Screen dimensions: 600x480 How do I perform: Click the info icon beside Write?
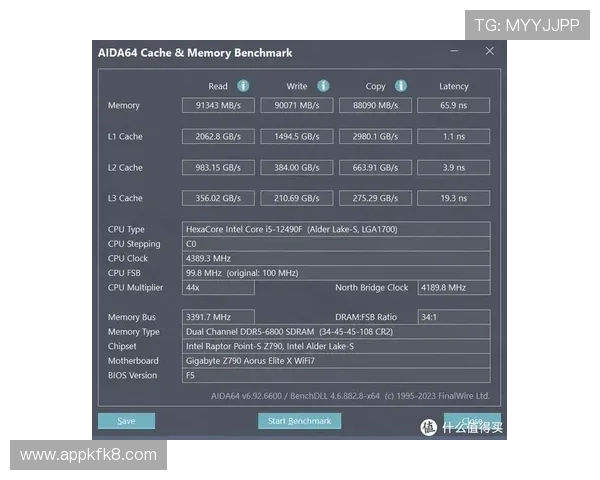[323, 86]
